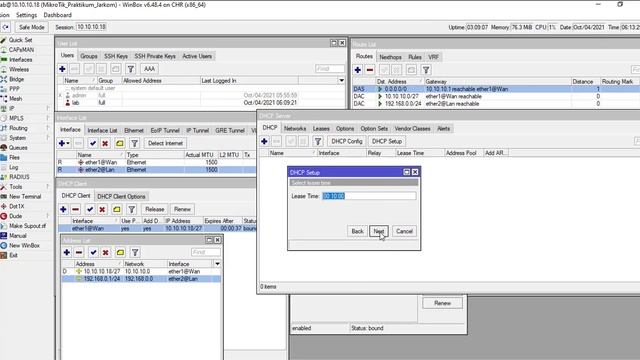Disable selected interface with red cross

[x=105, y=143]
